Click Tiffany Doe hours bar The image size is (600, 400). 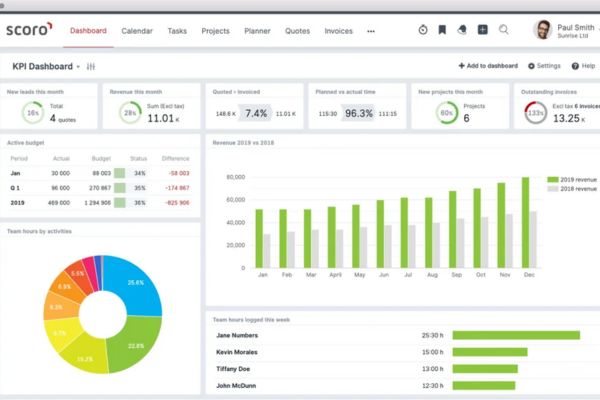click(485, 369)
